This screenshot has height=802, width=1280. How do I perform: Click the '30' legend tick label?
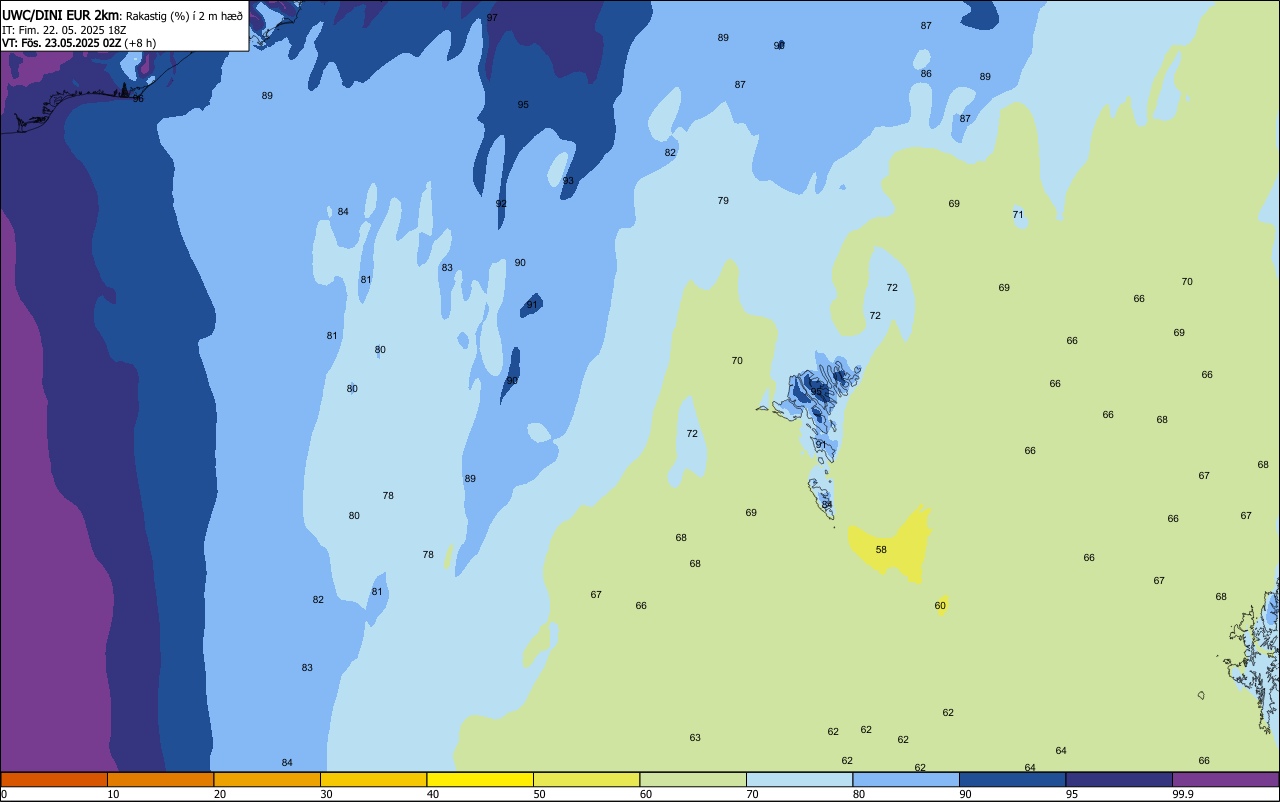[326, 794]
